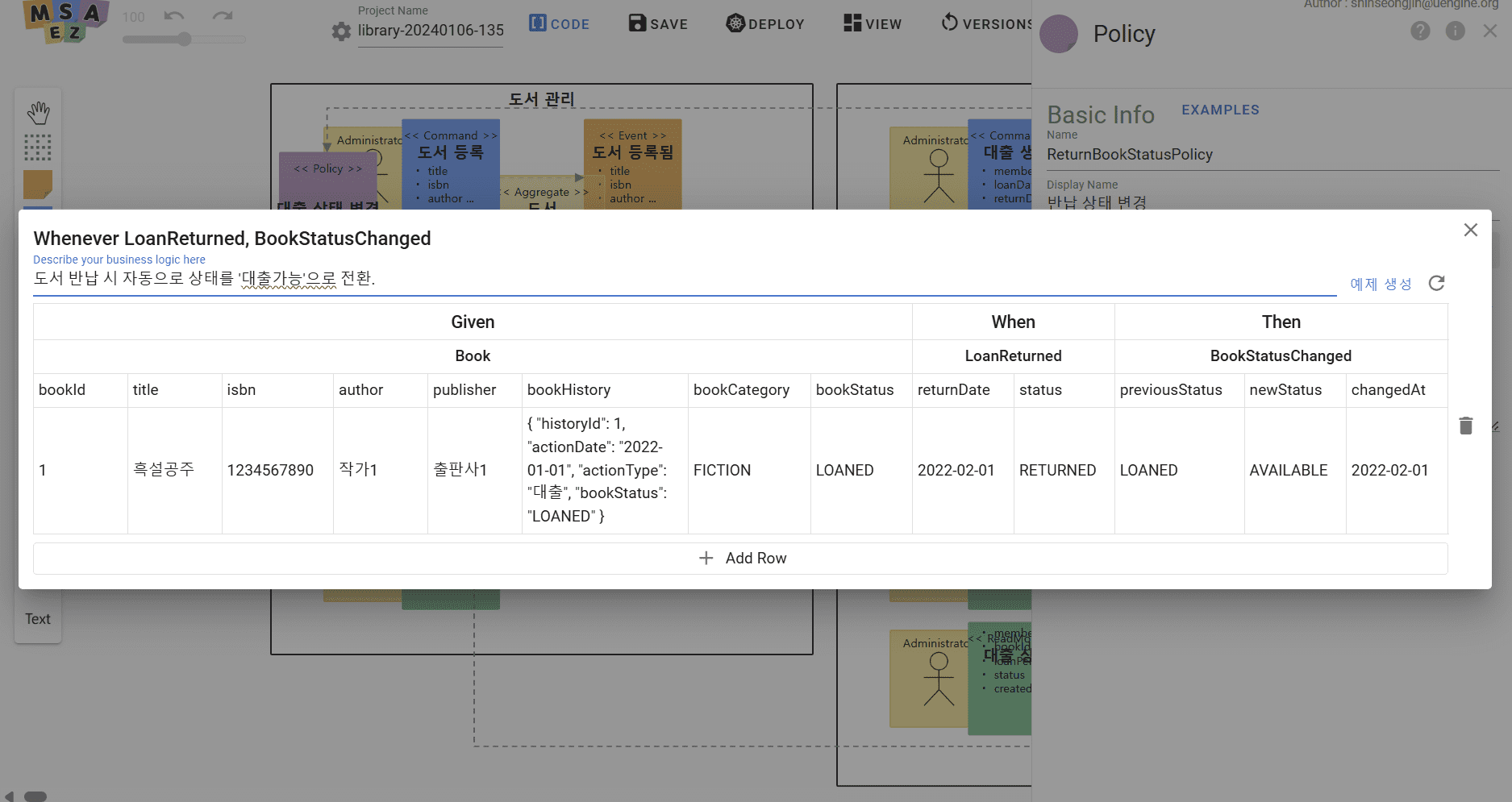This screenshot has height=802, width=1512.
Task: Click the ReturnBookStatusPolicy name field
Action: (x=1271, y=155)
